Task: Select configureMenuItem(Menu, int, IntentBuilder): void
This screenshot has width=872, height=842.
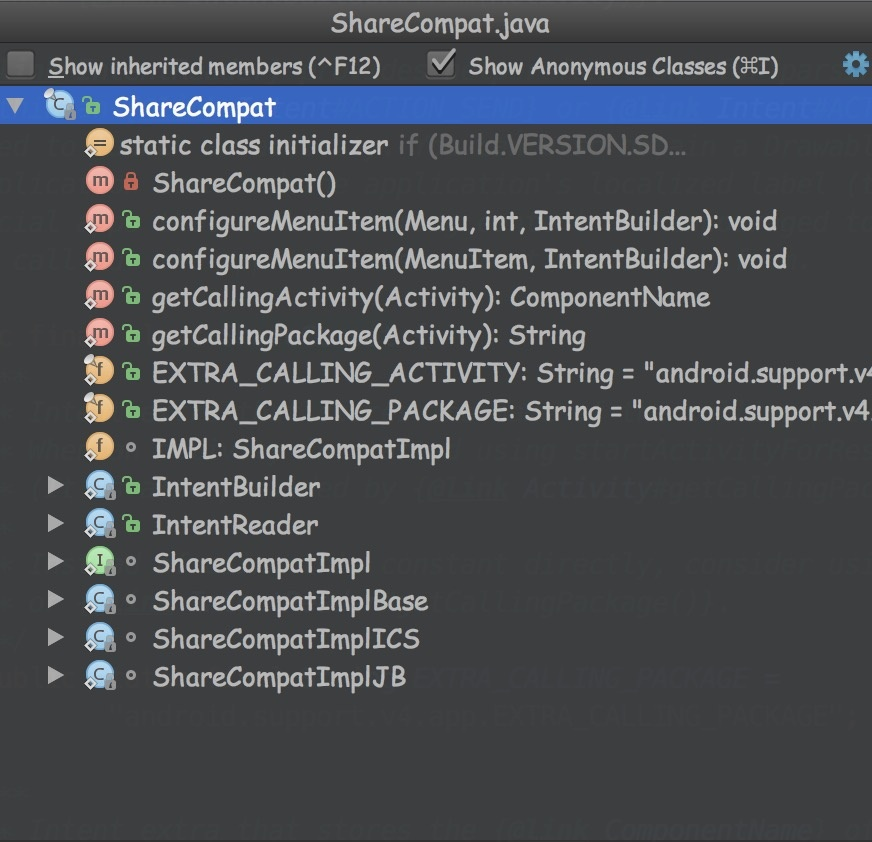Action: 436,220
